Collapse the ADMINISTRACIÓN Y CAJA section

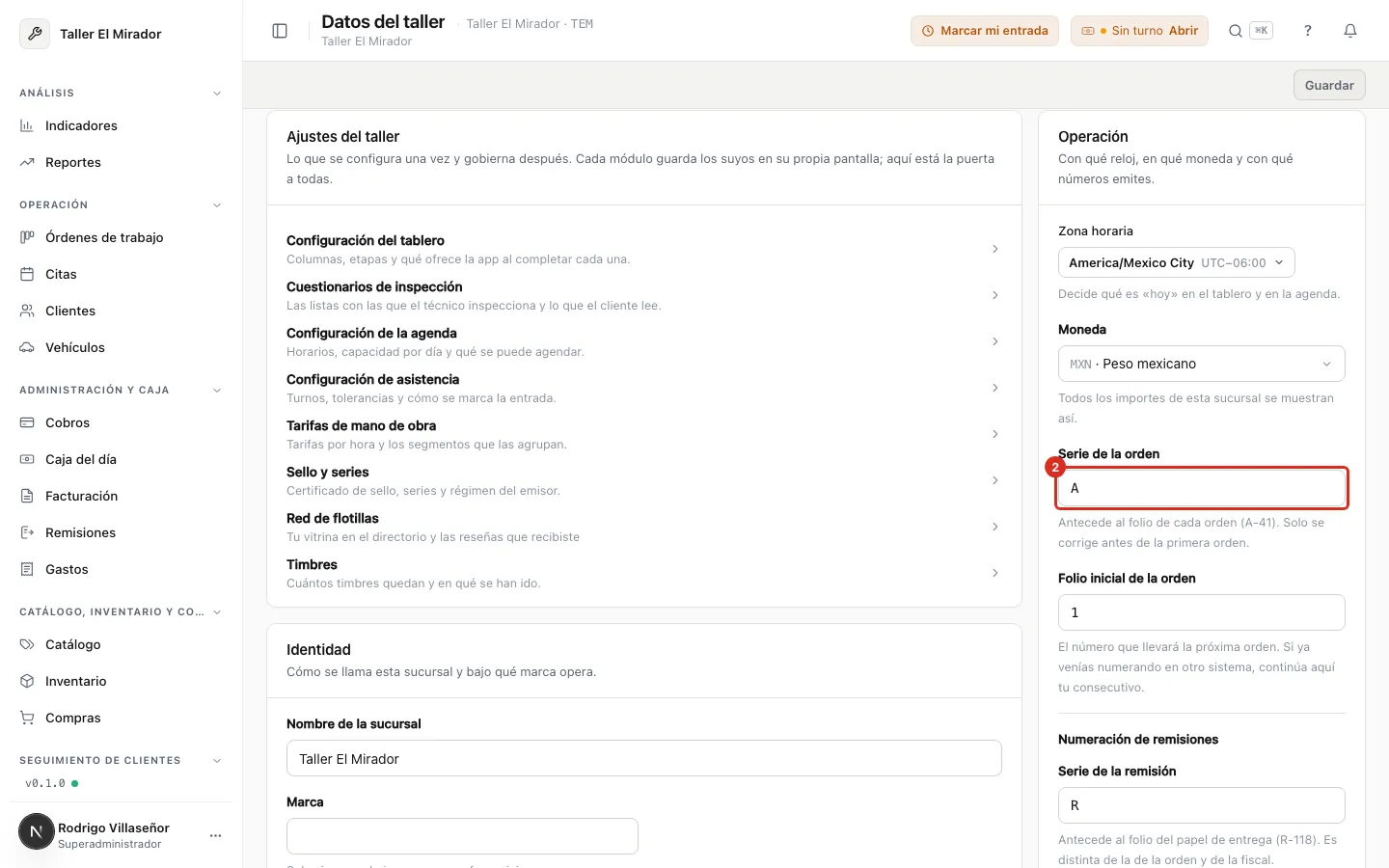tap(217, 391)
